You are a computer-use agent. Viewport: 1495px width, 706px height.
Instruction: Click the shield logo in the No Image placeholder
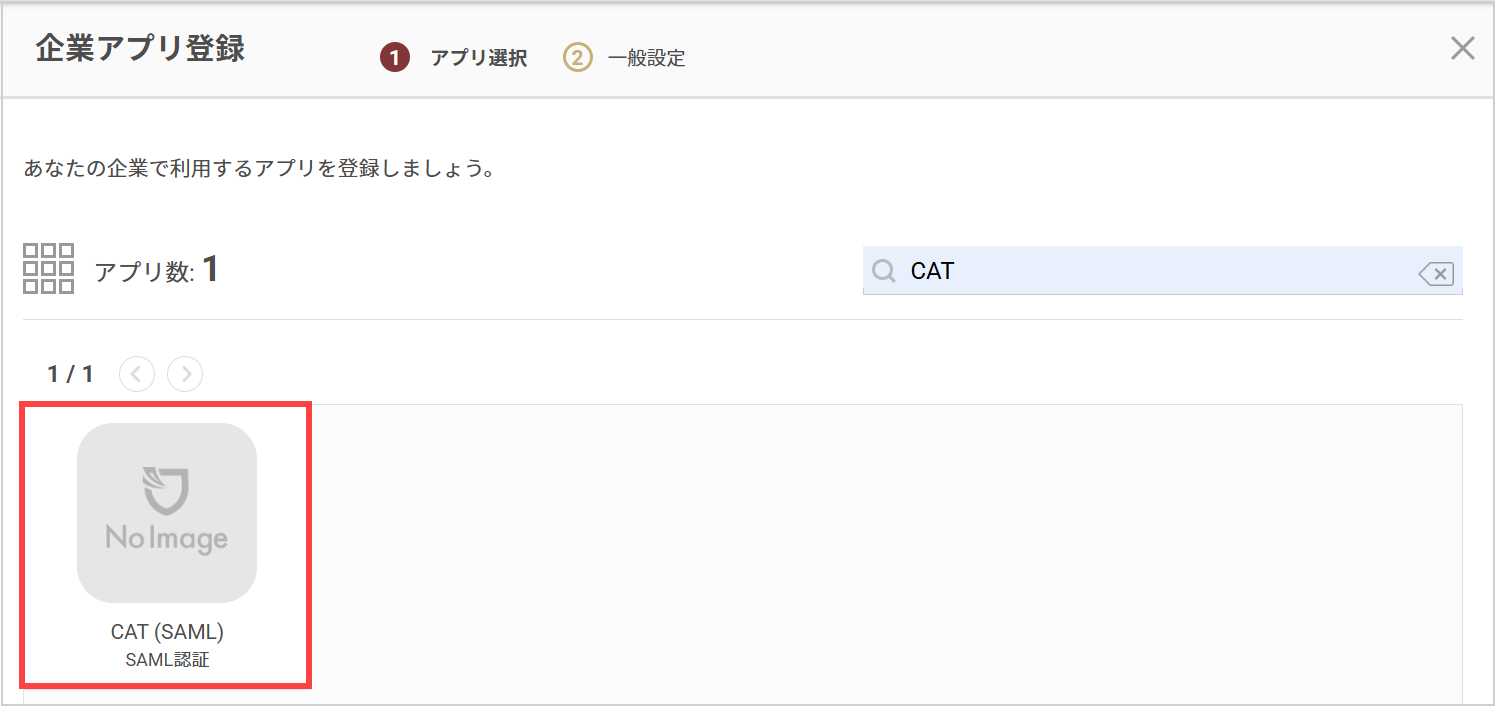pyautogui.click(x=166, y=492)
